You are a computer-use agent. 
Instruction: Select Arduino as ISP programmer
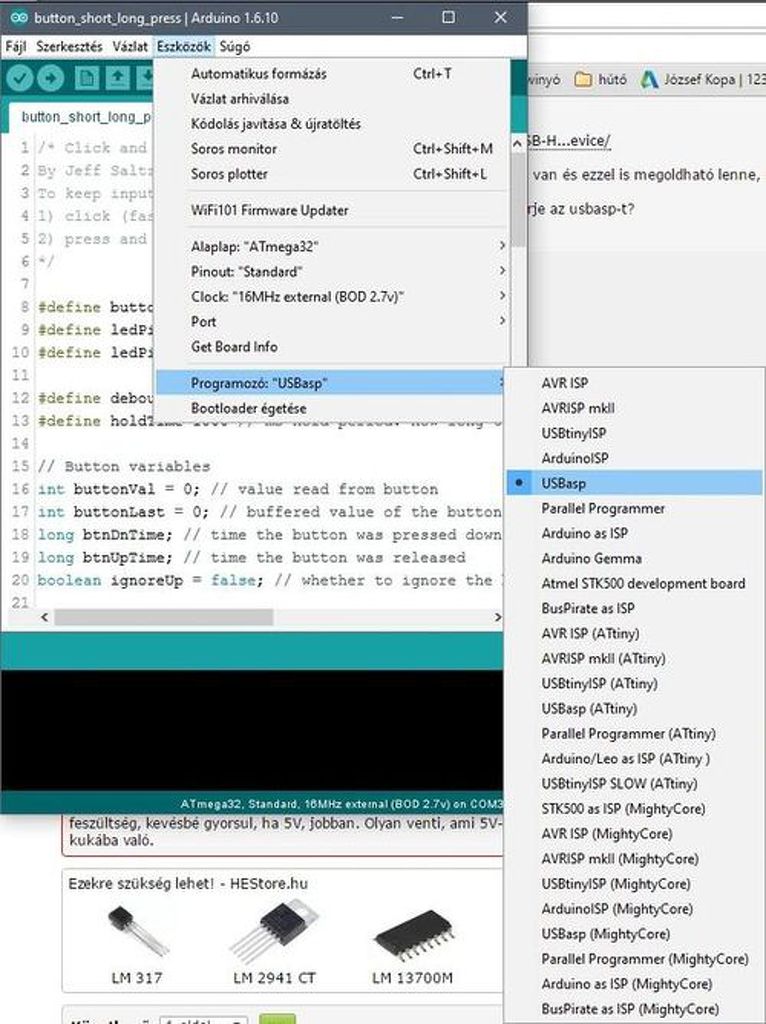633,534
